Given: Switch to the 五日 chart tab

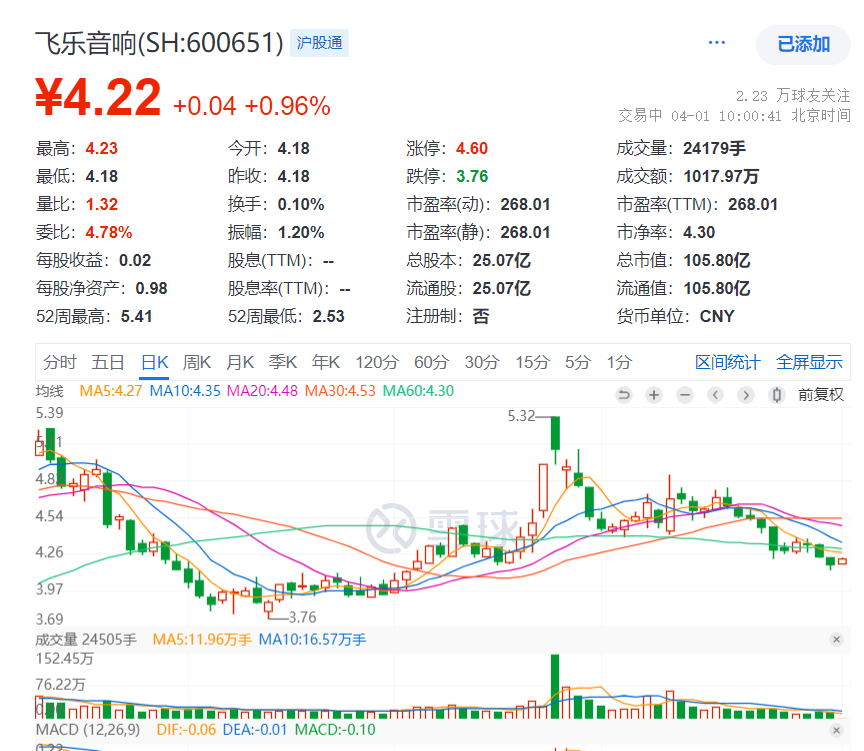Looking at the screenshot, I should click(x=107, y=362).
